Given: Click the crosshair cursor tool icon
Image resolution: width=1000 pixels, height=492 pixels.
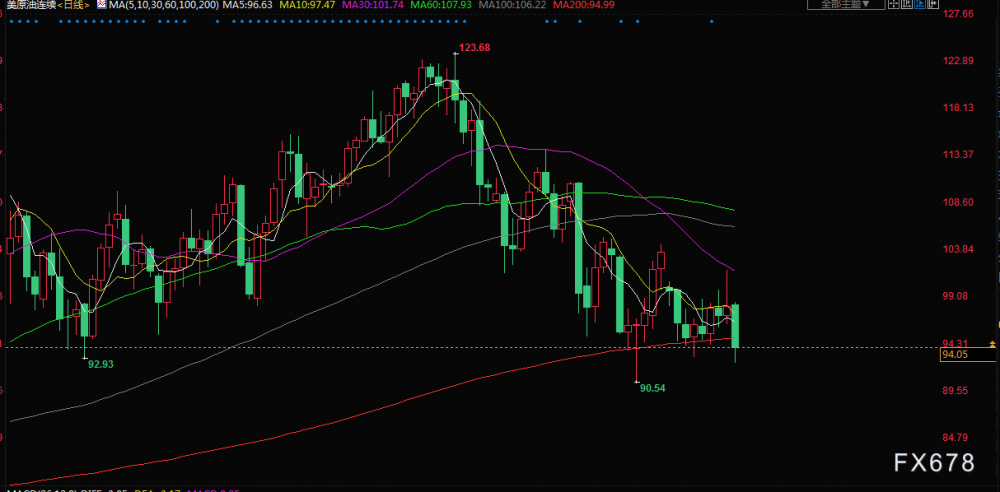Looking at the screenshot, I should point(893,3).
